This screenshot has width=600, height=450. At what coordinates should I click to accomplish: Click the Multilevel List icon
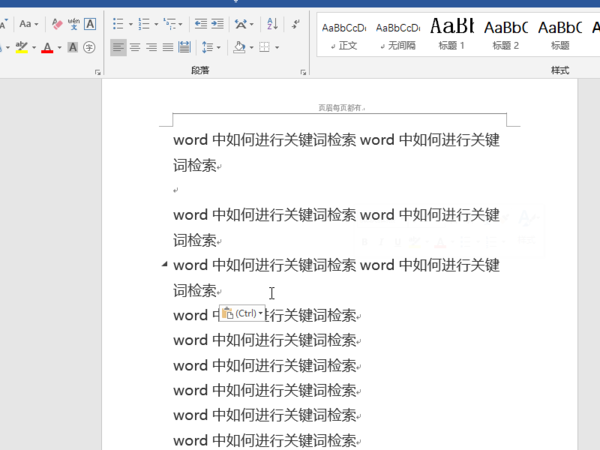170,24
